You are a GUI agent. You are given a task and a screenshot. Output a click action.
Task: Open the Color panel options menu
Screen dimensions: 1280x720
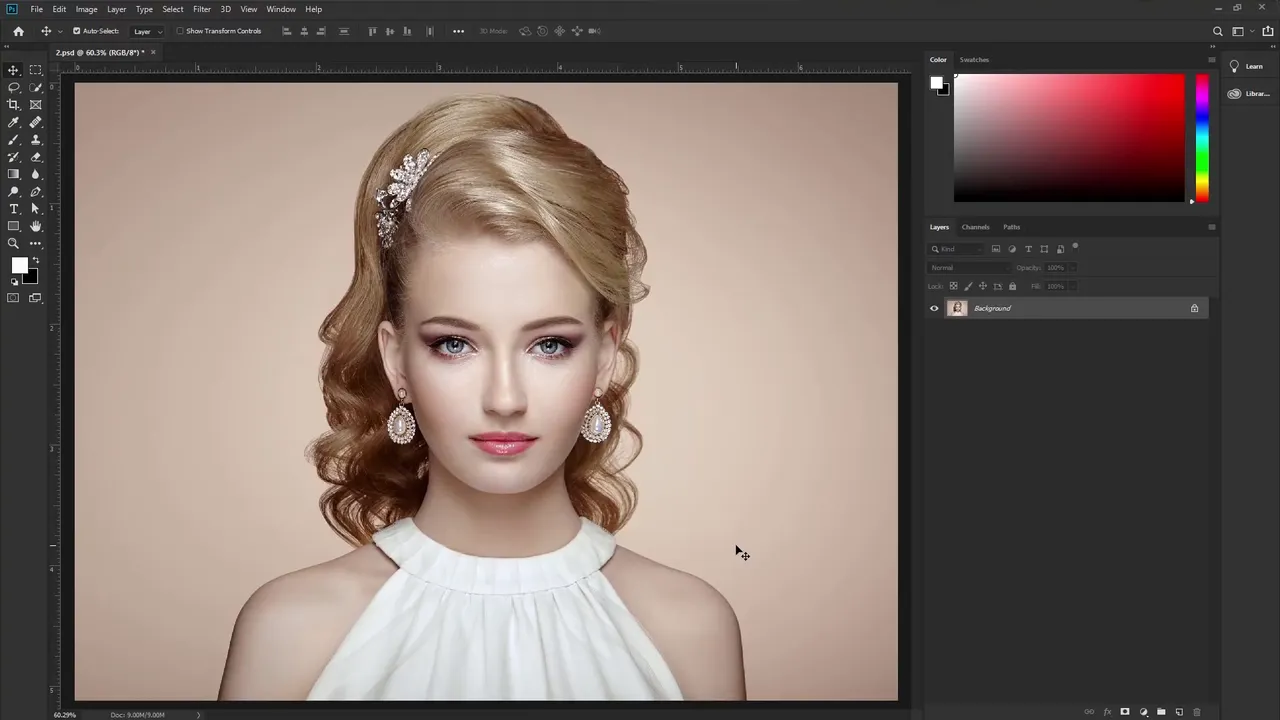click(1211, 60)
